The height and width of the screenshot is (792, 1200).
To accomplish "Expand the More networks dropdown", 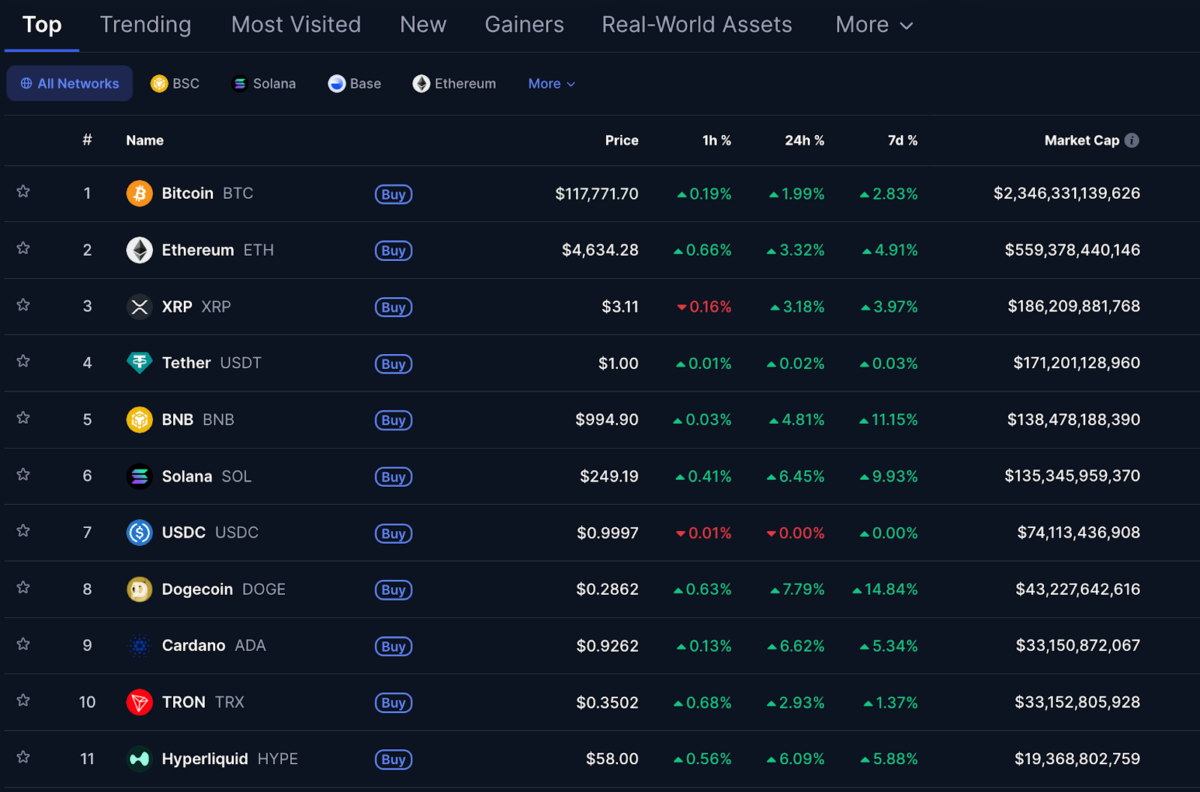I will click(552, 84).
